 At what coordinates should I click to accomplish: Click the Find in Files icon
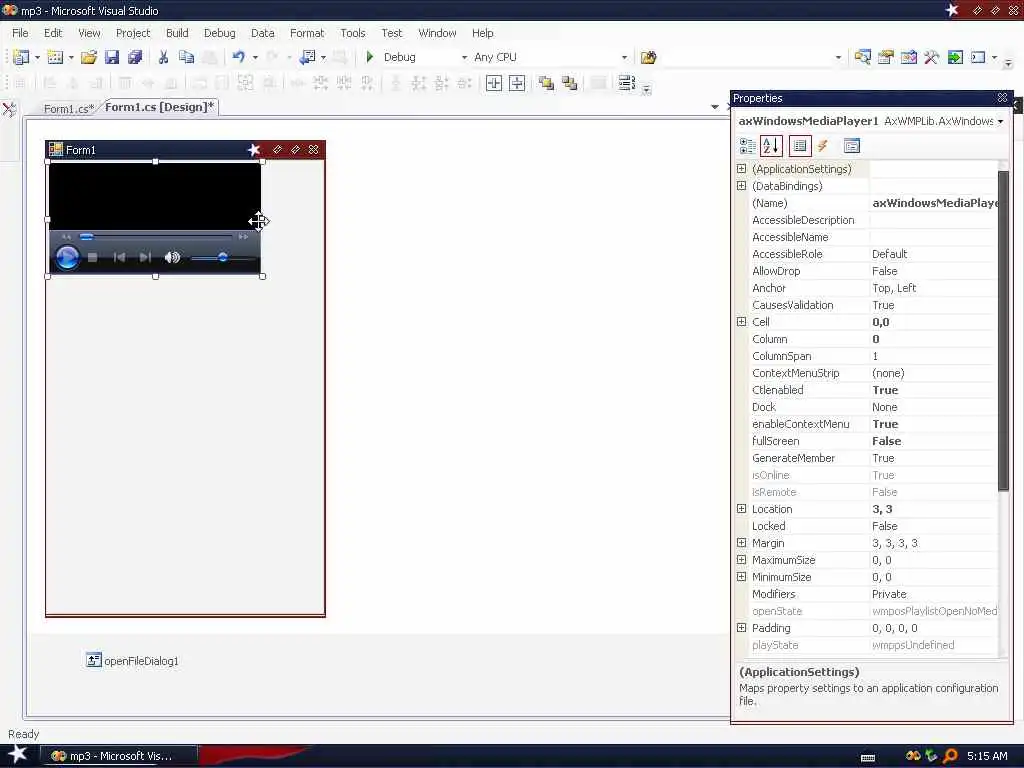click(x=648, y=57)
